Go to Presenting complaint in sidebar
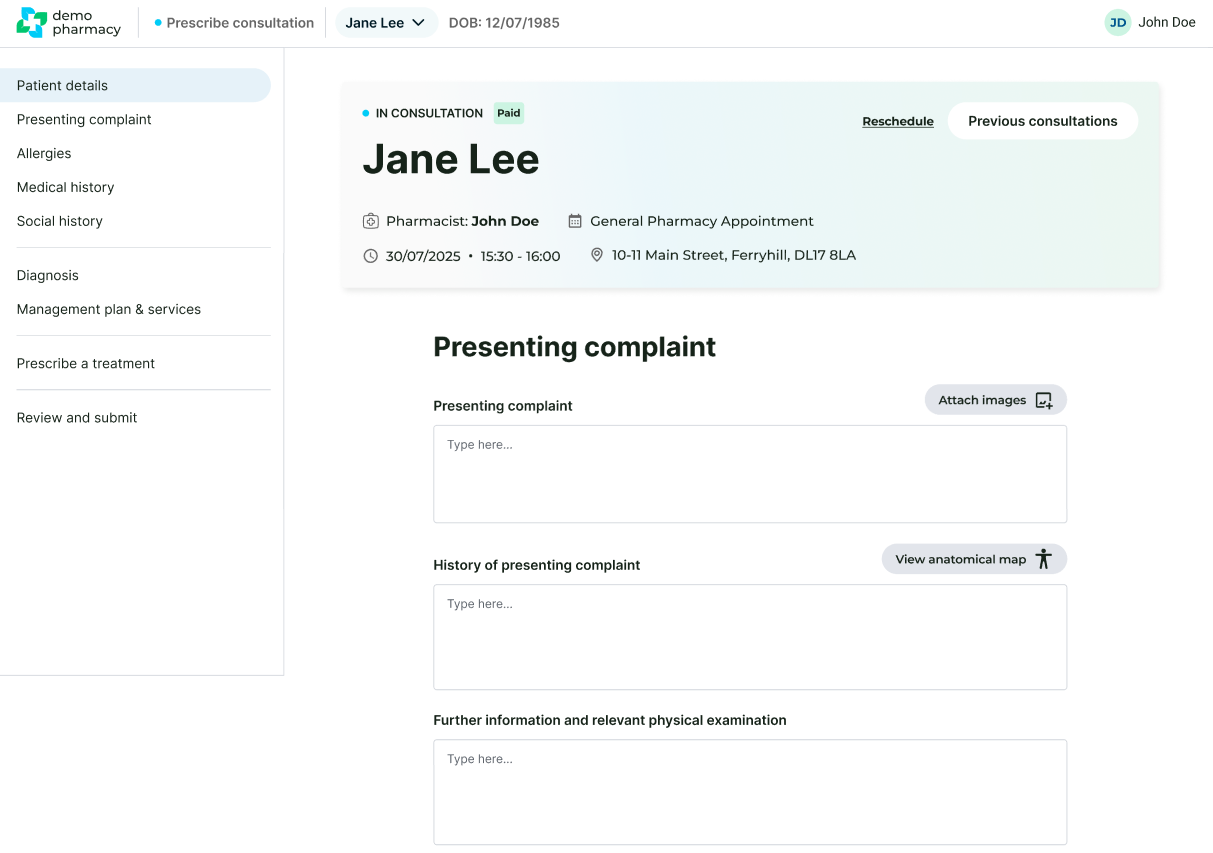This screenshot has height=853, width=1213. (x=84, y=120)
